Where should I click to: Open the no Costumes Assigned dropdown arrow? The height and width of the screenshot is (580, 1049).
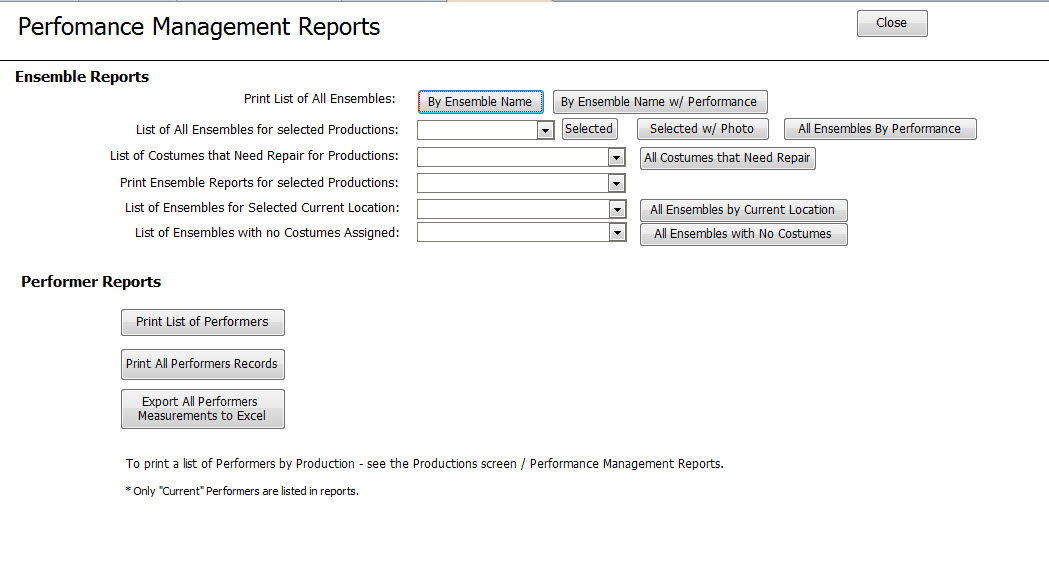click(x=617, y=232)
